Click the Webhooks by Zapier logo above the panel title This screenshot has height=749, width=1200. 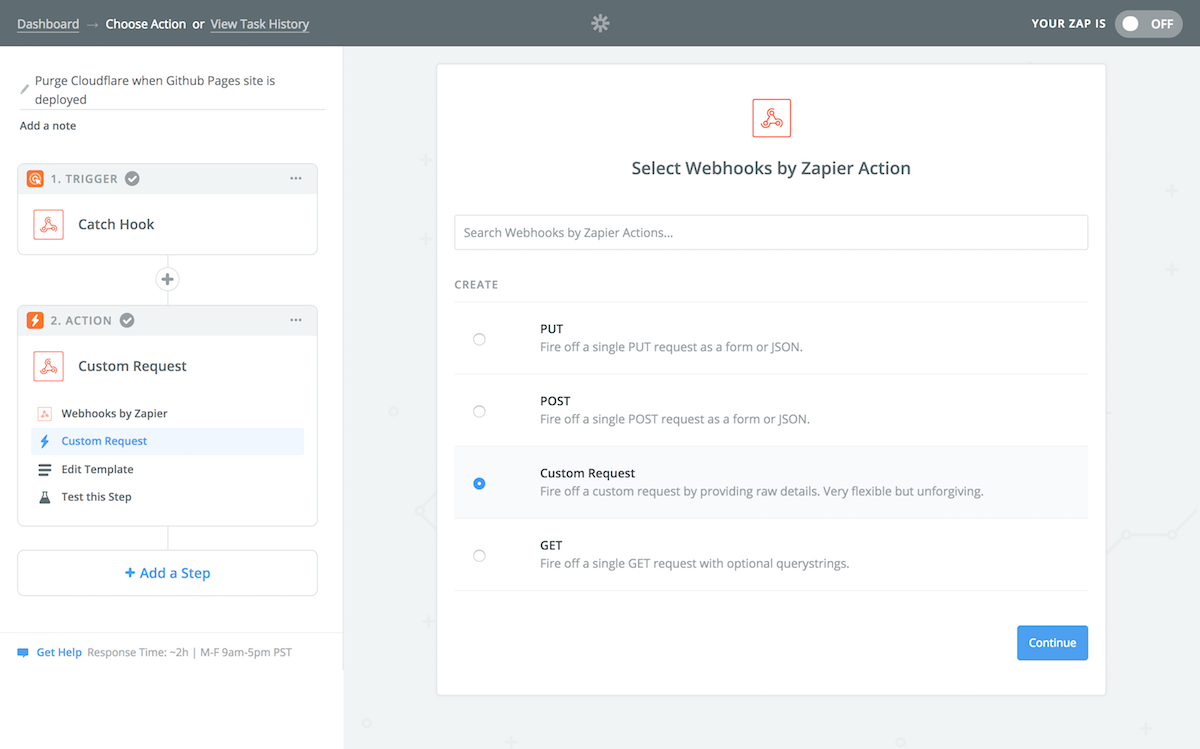(770, 117)
